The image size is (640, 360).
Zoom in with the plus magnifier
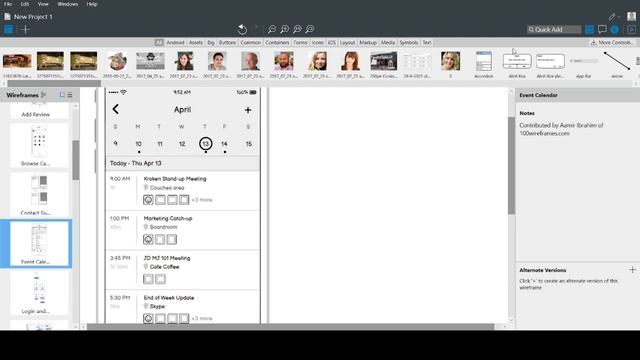[x=285, y=29]
